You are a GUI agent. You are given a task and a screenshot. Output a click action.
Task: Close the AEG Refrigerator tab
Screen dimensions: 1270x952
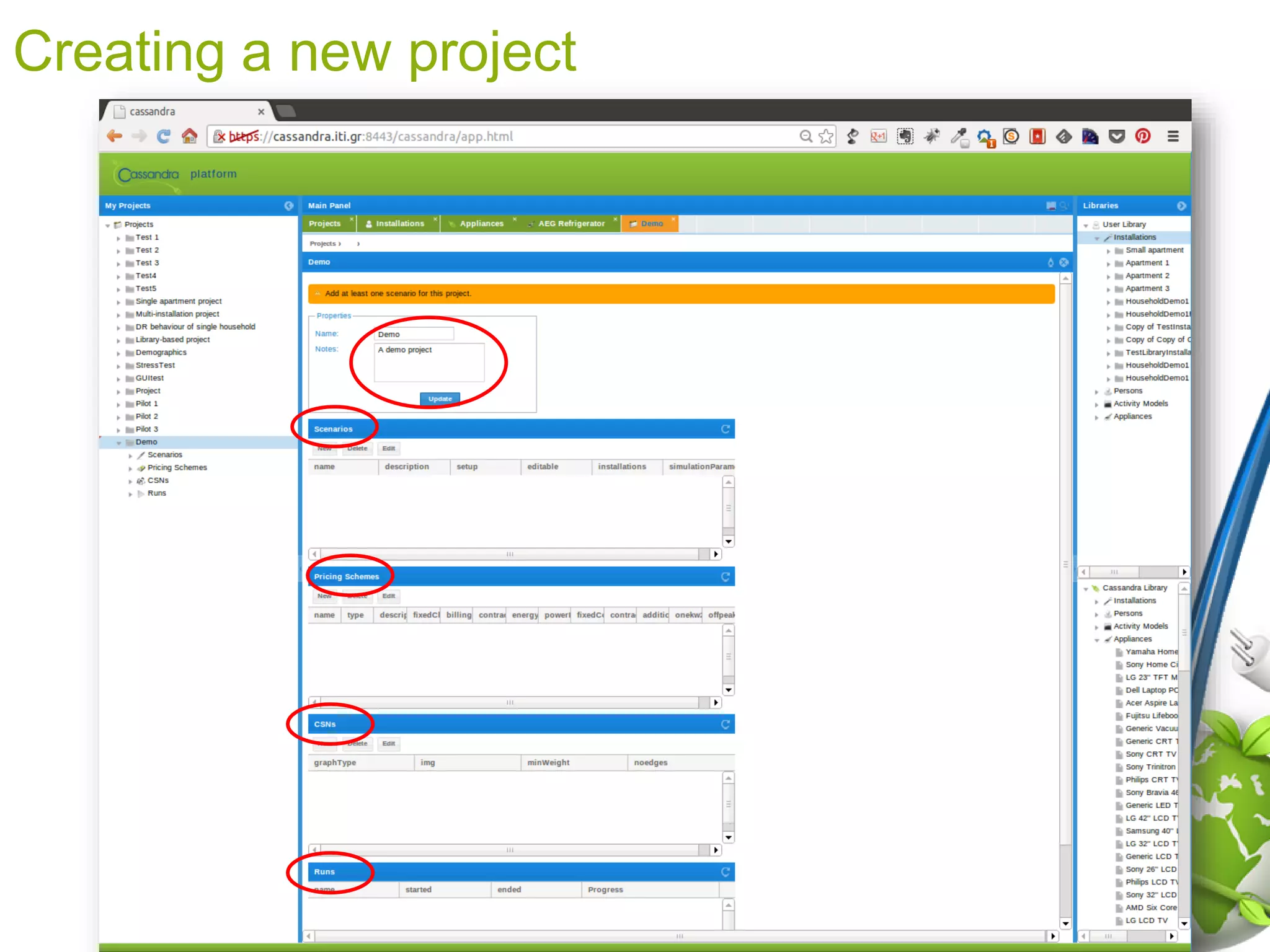[x=615, y=219]
